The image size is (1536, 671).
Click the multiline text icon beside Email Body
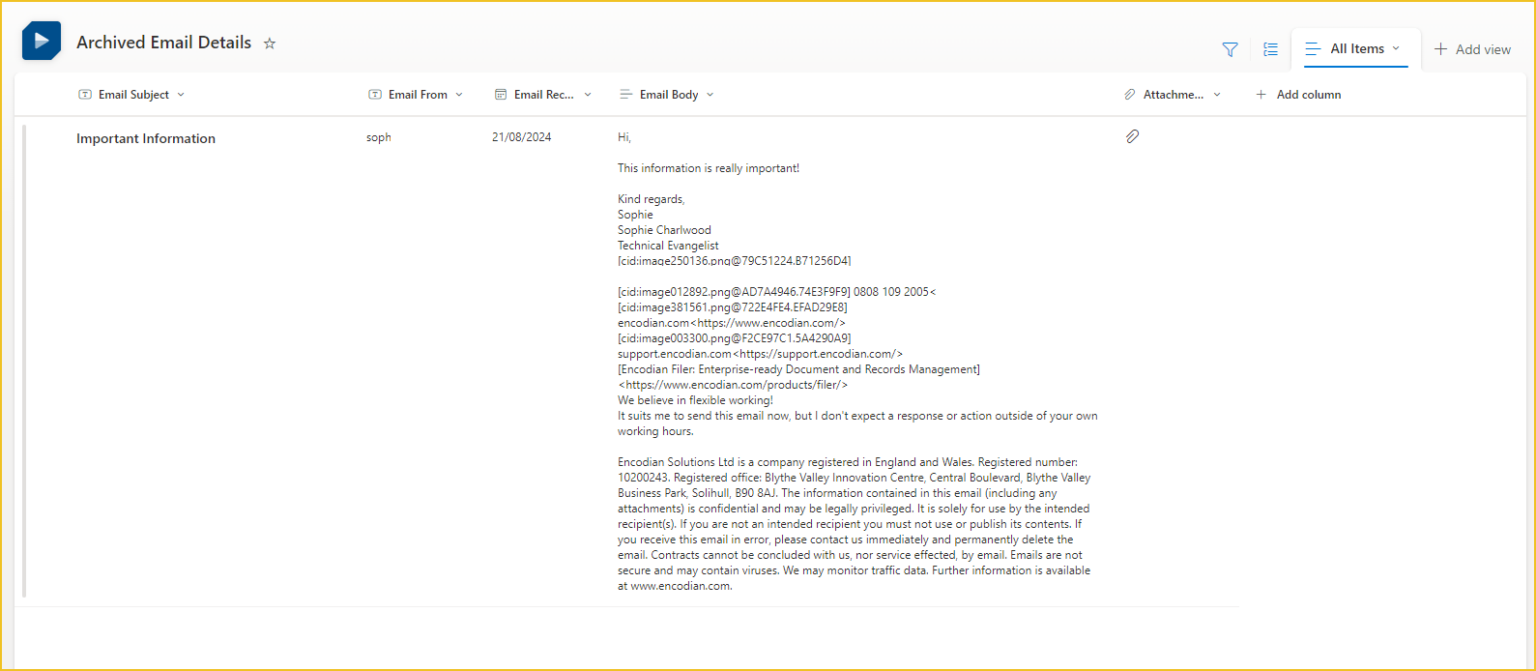(x=625, y=93)
